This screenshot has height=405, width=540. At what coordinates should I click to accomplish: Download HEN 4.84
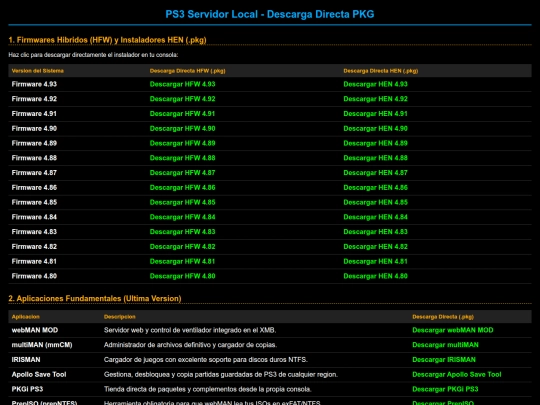click(375, 217)
